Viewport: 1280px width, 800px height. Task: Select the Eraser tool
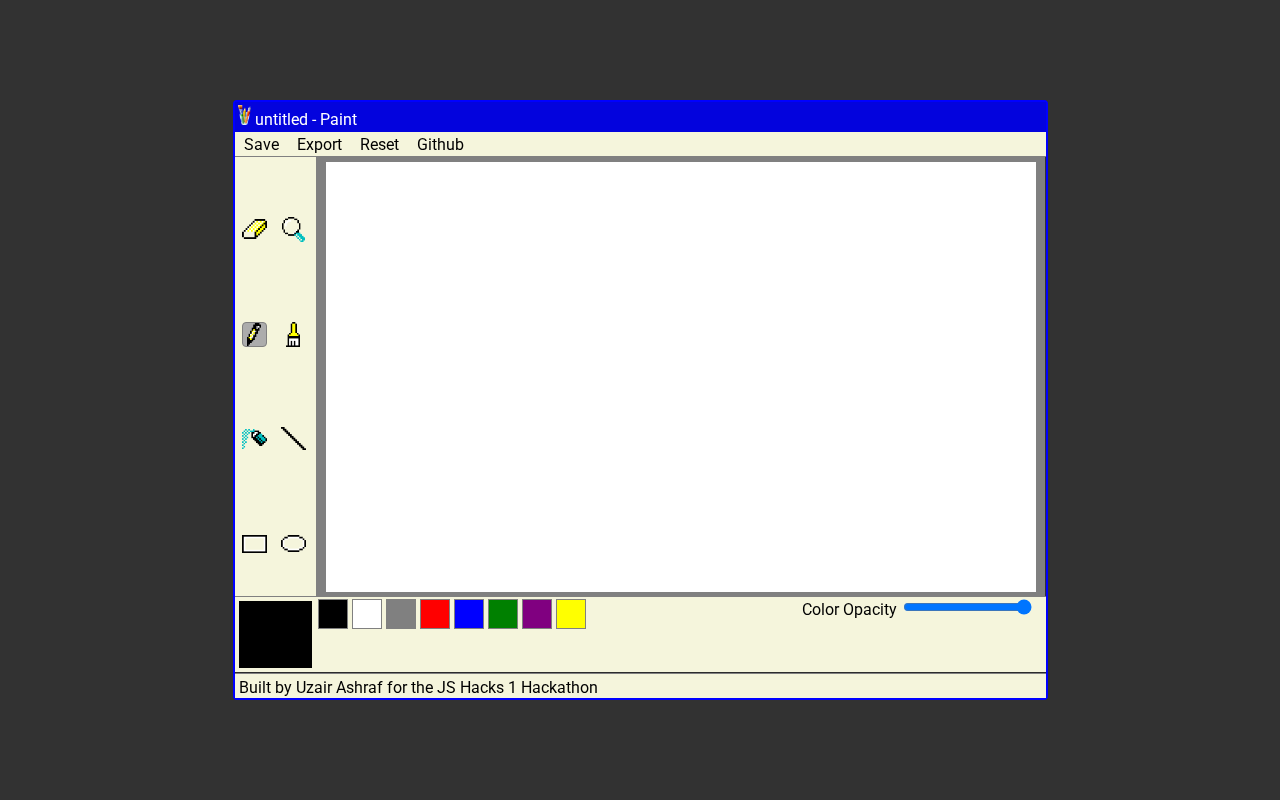[x=254, y=230]
